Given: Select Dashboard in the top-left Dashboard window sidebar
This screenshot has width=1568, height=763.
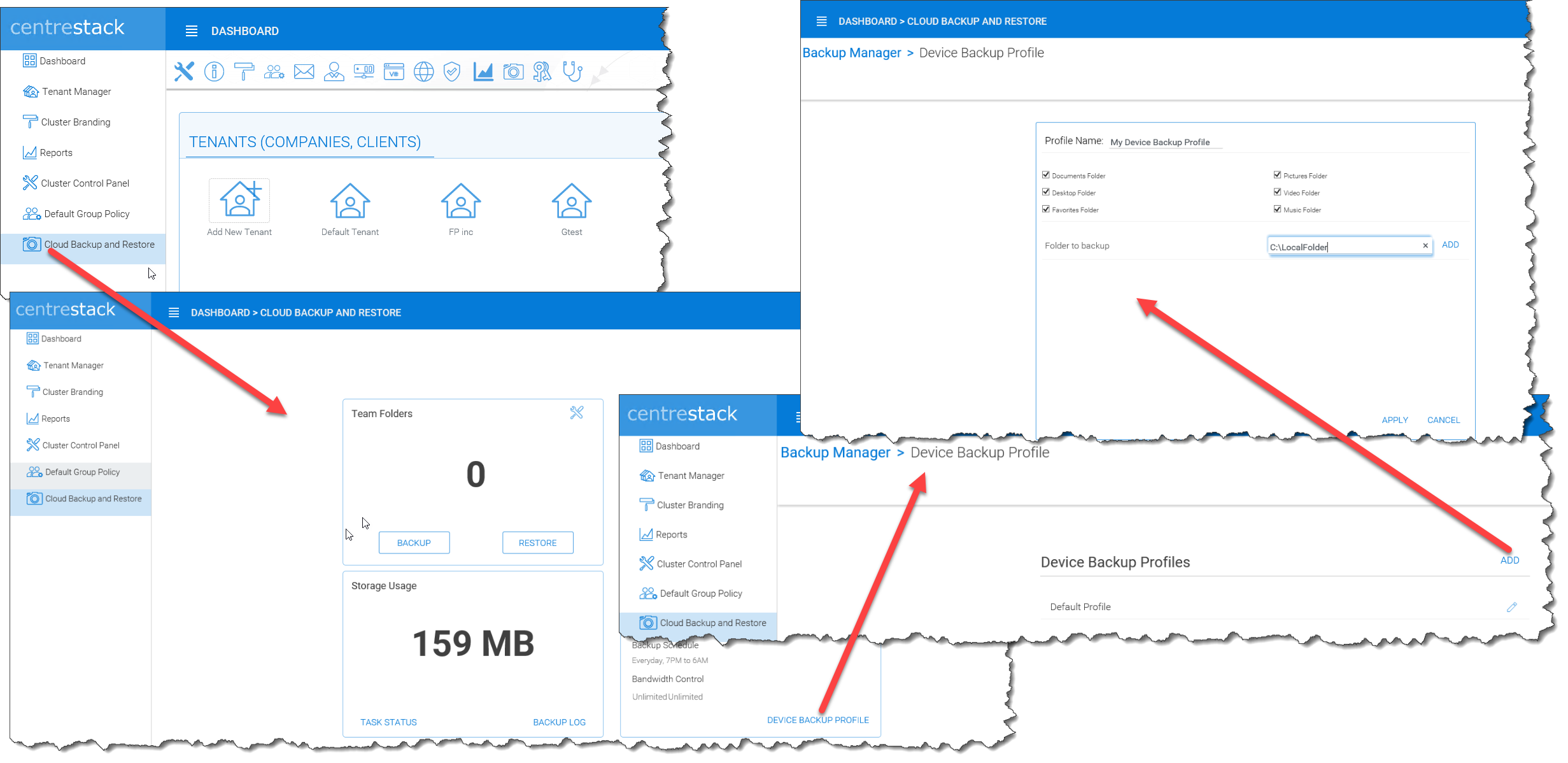Looking at the screenshot, I should coord(83,61).
